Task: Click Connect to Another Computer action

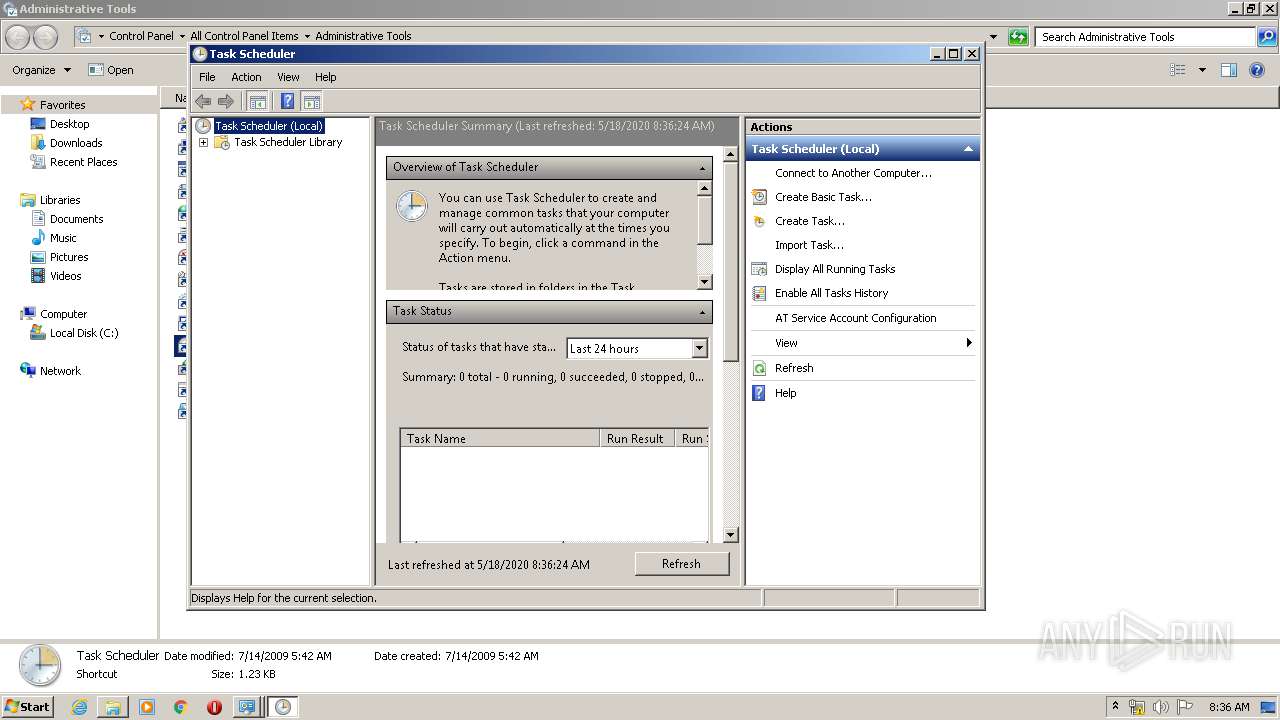Action: tap(853, 173)
